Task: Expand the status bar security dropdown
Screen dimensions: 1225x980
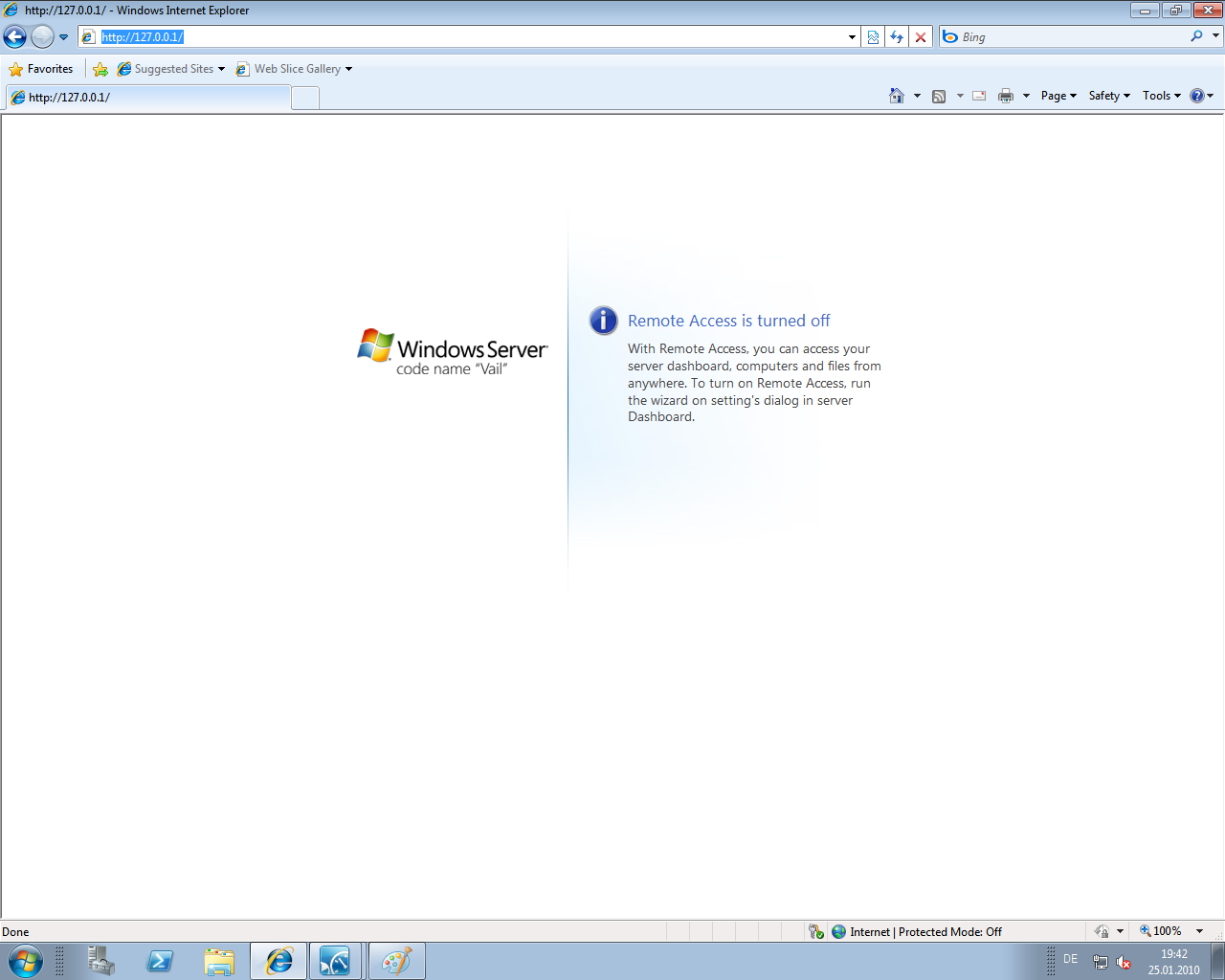Action: [x=1120, y=931]
